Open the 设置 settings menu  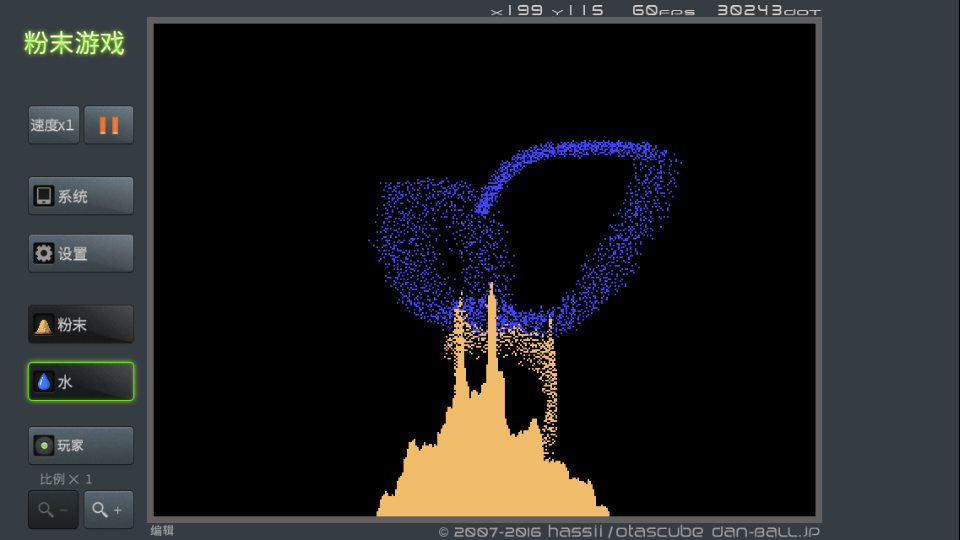pos(80,253)
